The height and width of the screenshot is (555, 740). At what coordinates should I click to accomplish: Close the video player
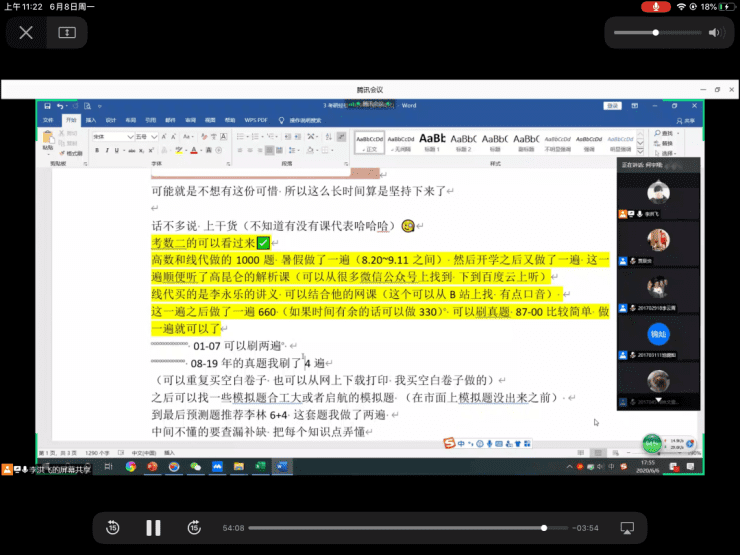(x=26, y=32)
